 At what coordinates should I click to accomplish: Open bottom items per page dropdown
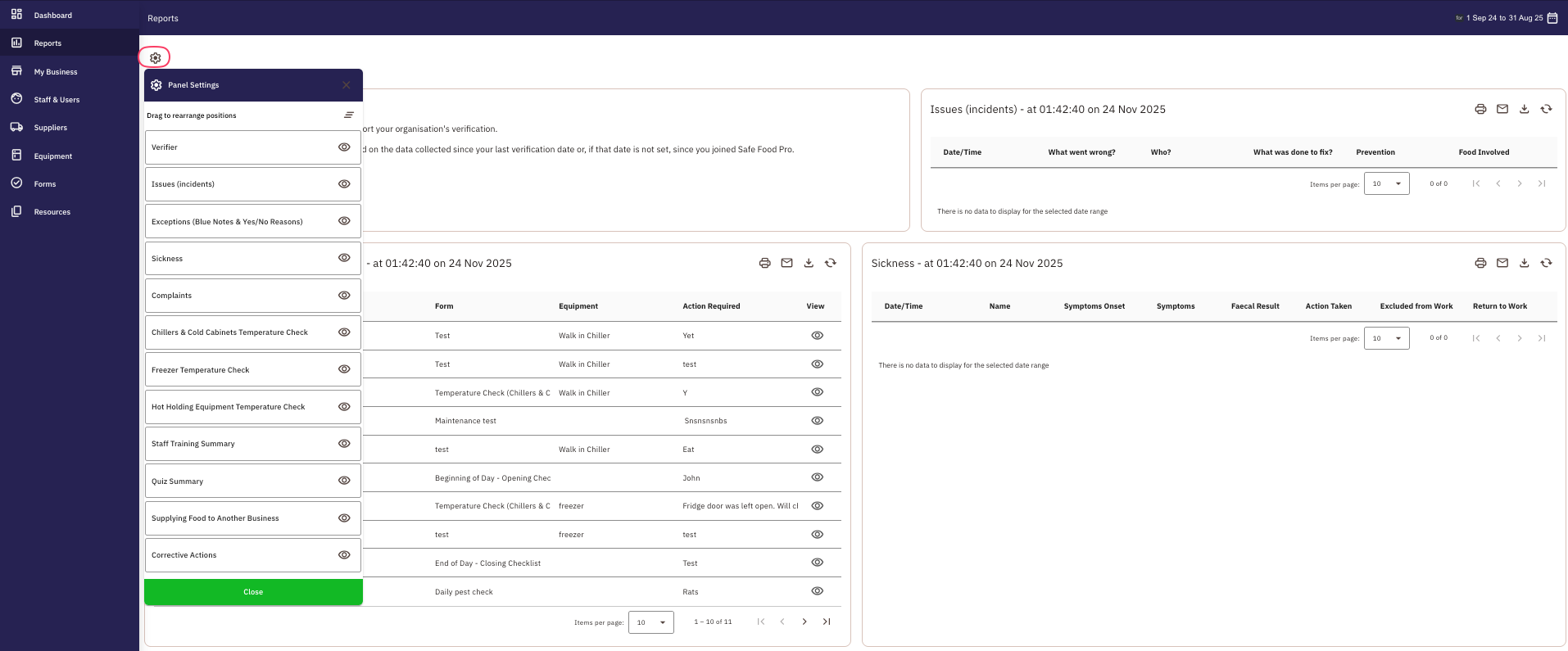(x=650, y=622)
